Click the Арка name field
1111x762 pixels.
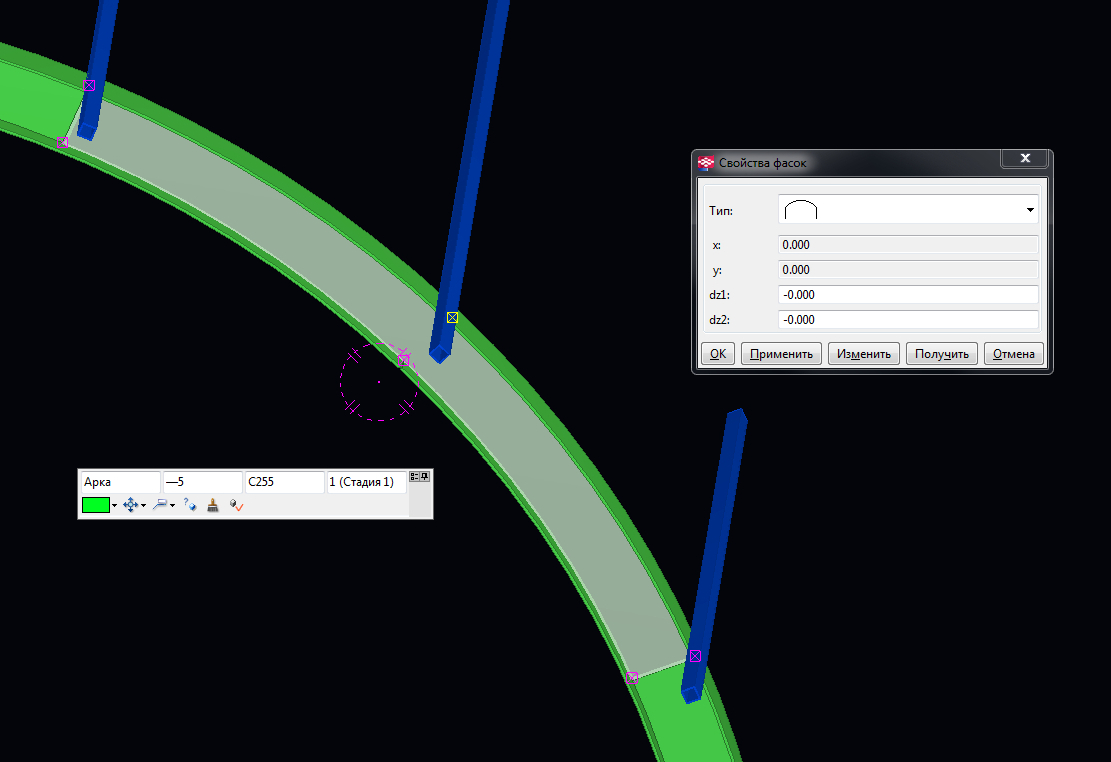[x=120, y=482]
